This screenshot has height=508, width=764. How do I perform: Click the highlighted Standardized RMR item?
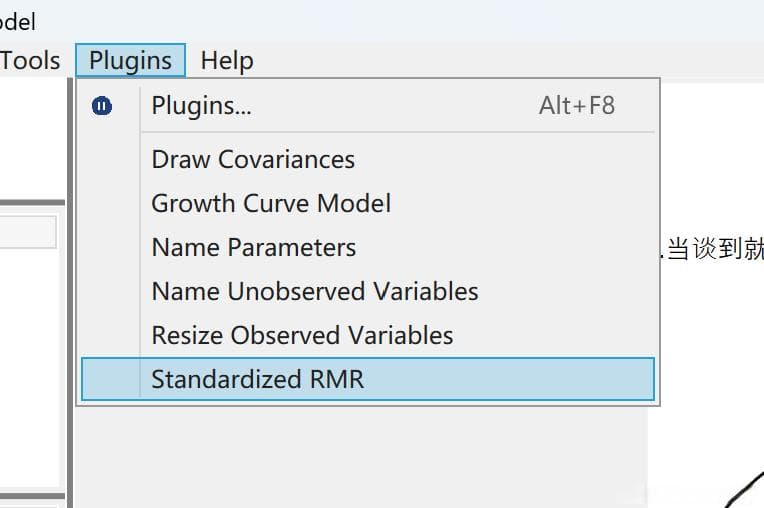click(x=368, y=379)
